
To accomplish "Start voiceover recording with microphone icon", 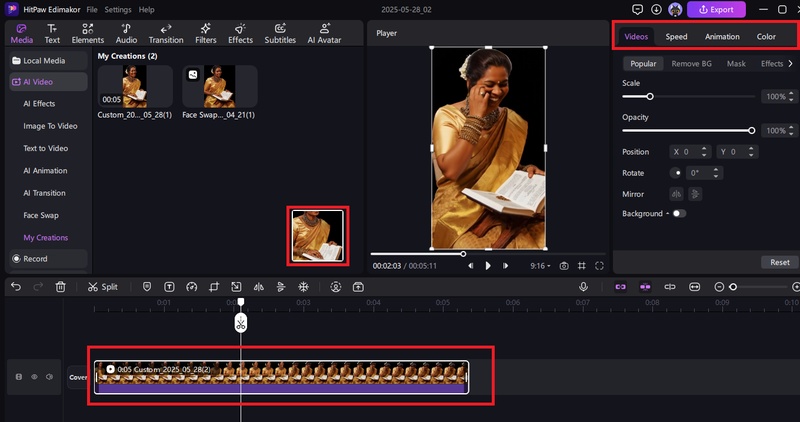I will [583, 287].
